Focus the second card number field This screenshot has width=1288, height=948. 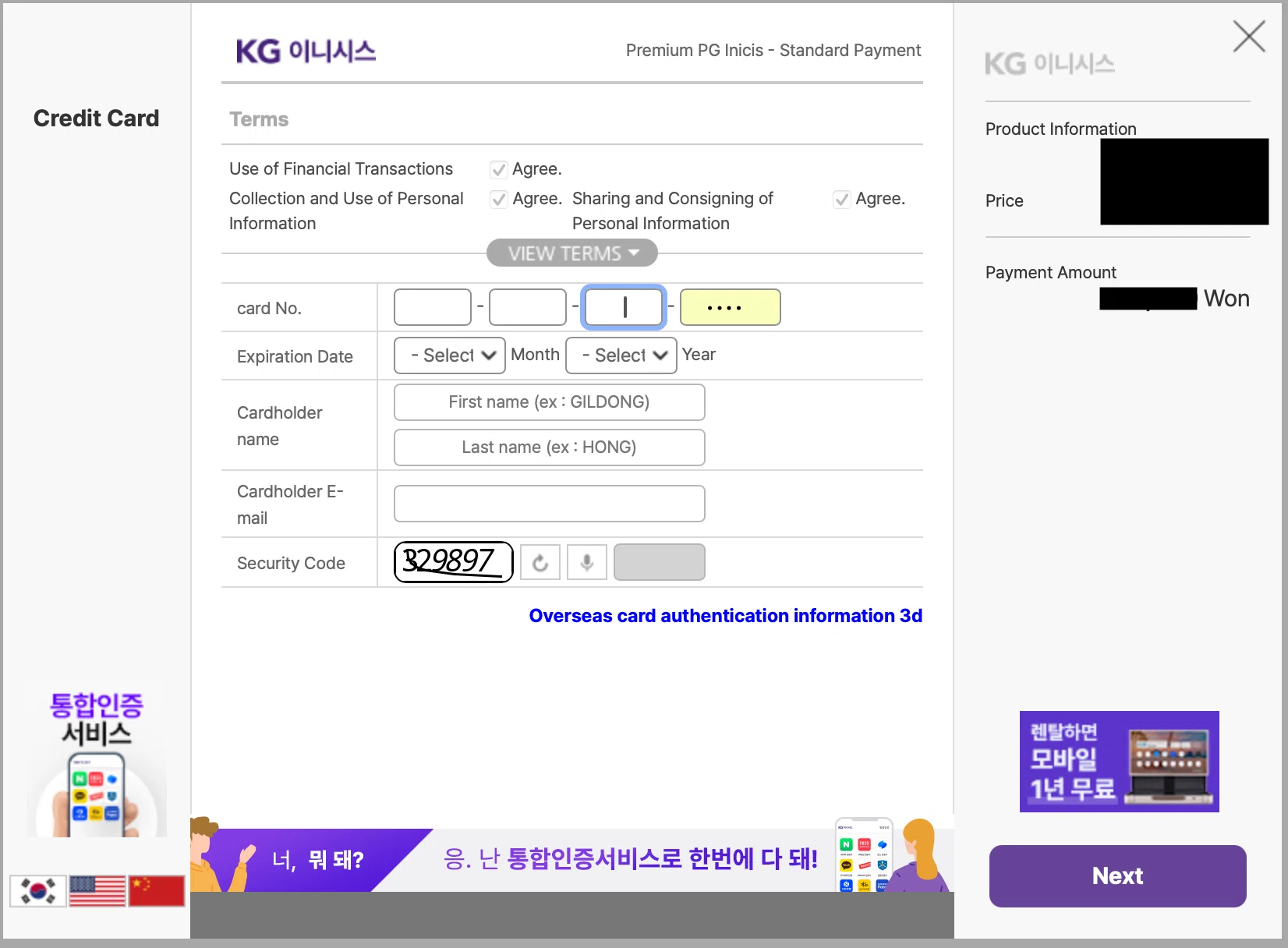(x=528, y=307)
